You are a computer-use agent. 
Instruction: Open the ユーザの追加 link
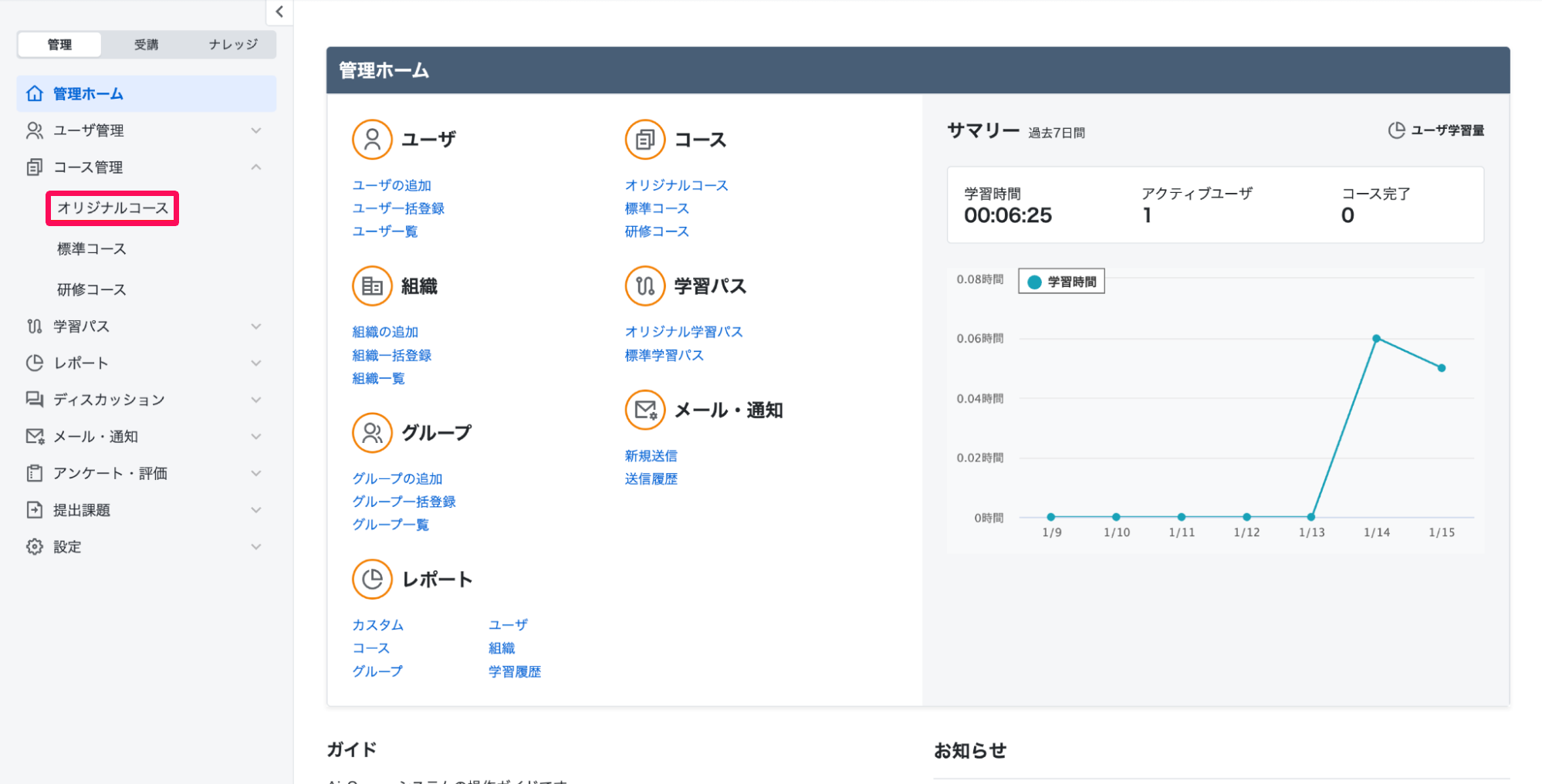tap(392, 185)
